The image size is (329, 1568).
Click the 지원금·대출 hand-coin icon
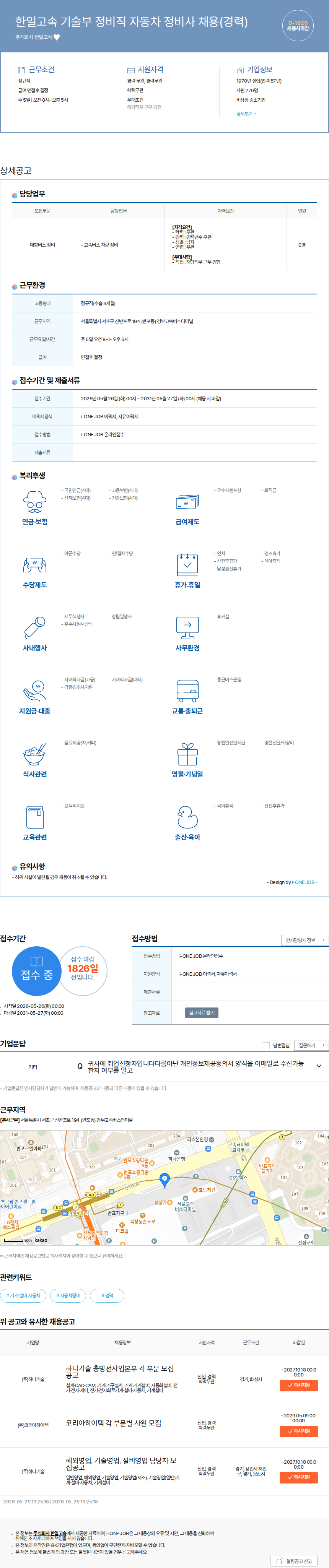[x=35, y=691]
